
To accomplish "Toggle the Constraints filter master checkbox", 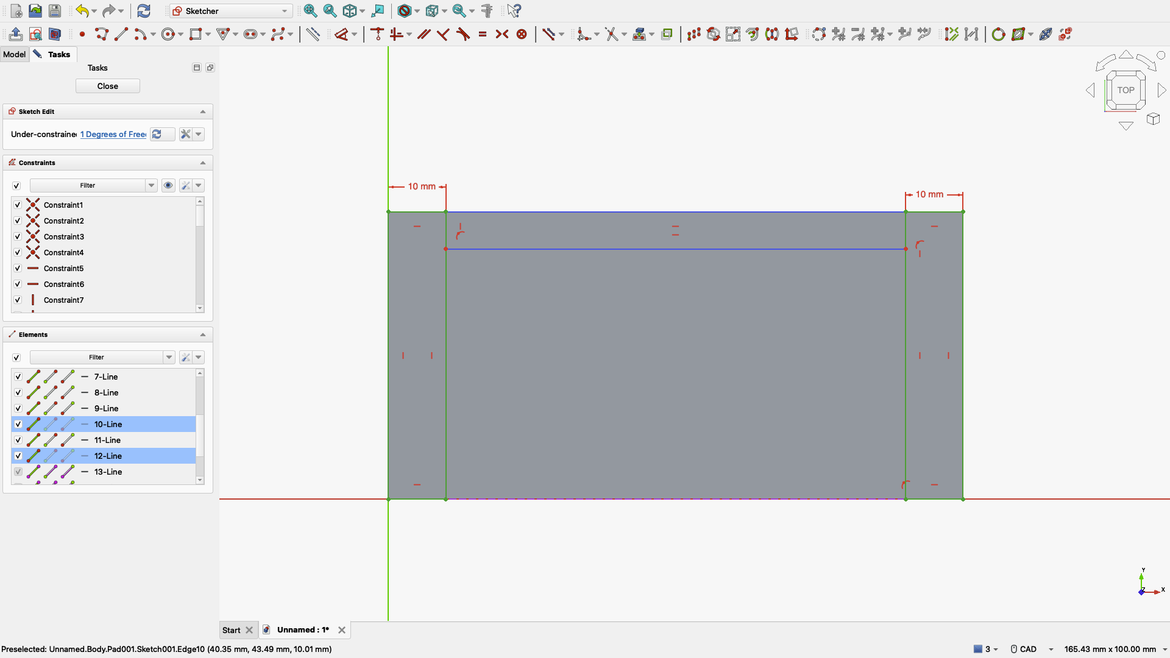I will pyautogui.click(x=17, y=185).
